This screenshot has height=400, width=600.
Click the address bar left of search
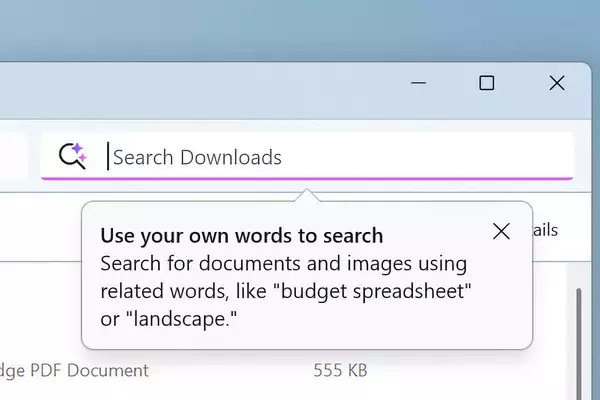[x=12, y=157]
